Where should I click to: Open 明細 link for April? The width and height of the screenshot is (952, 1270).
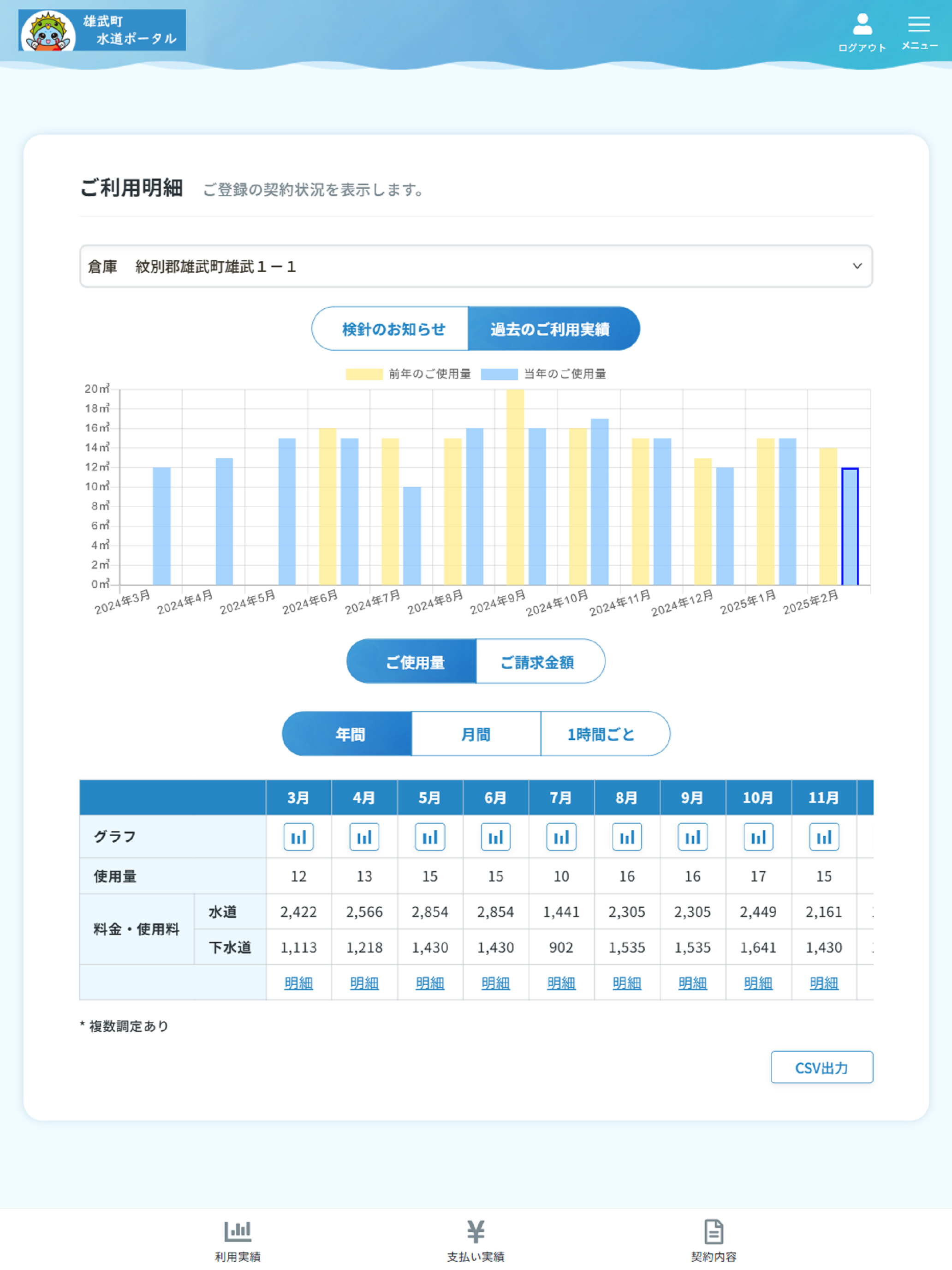click(364, 983)
